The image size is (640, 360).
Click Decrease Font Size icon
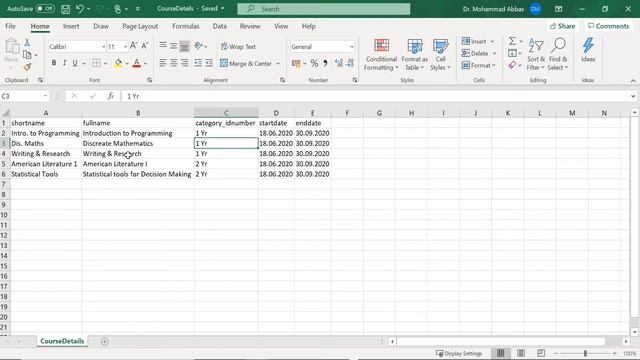coord(144,46)
